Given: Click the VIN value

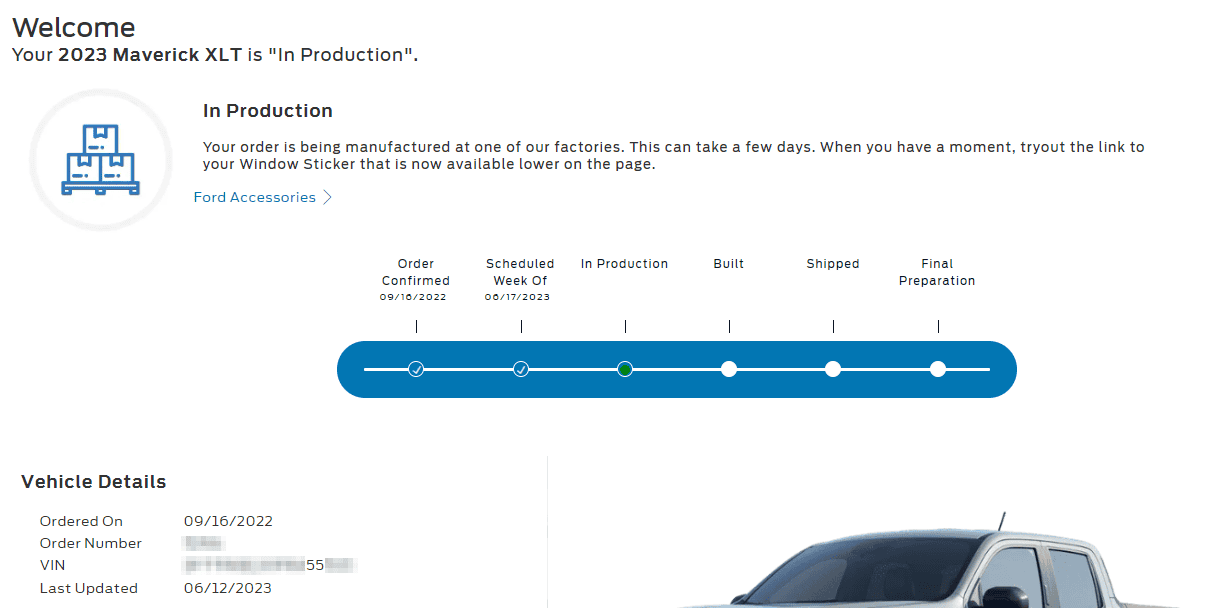Looking at the screenshot, I should [271, 566].
